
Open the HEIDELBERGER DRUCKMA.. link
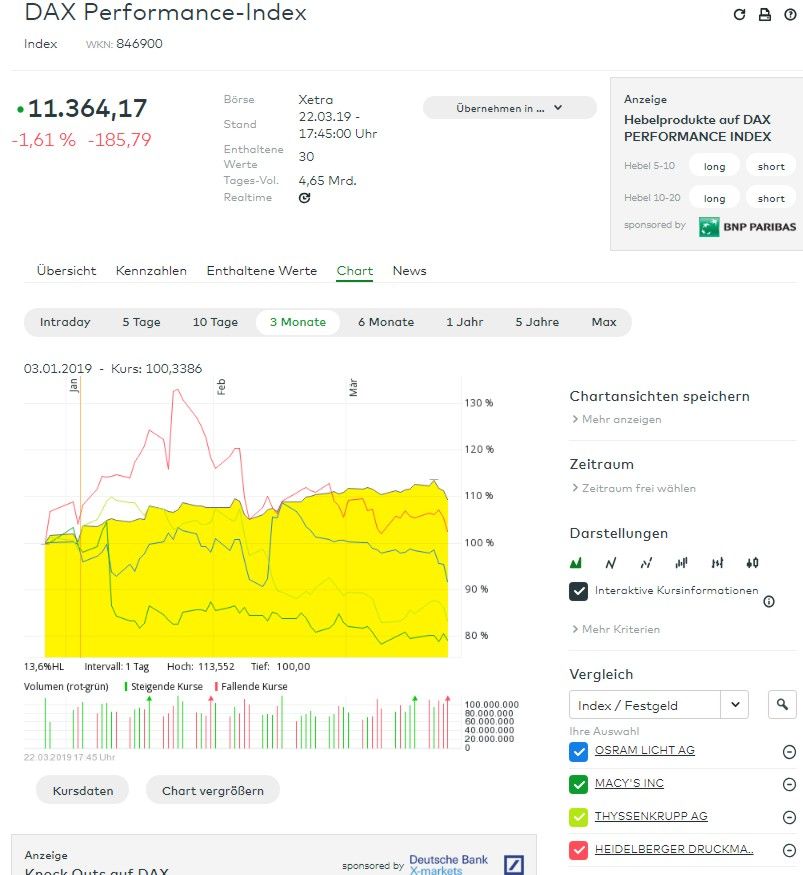pos(673,849)
